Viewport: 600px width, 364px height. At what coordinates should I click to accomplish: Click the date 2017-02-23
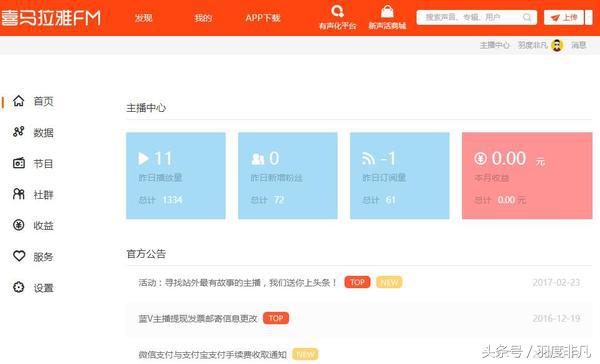coord(556,282)
